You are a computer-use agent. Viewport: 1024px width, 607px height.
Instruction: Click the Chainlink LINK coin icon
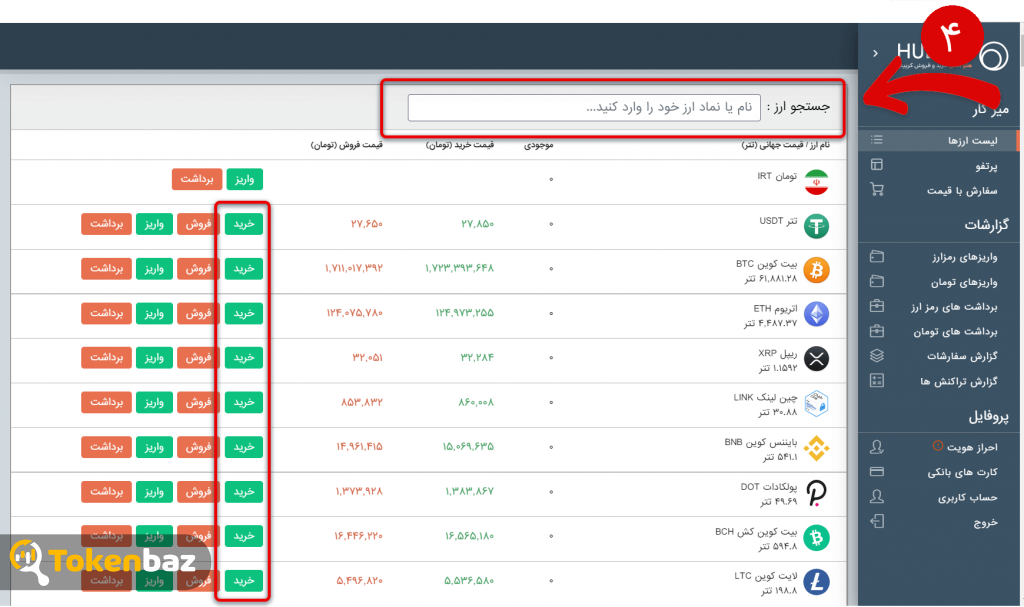(x=816, y=404)
